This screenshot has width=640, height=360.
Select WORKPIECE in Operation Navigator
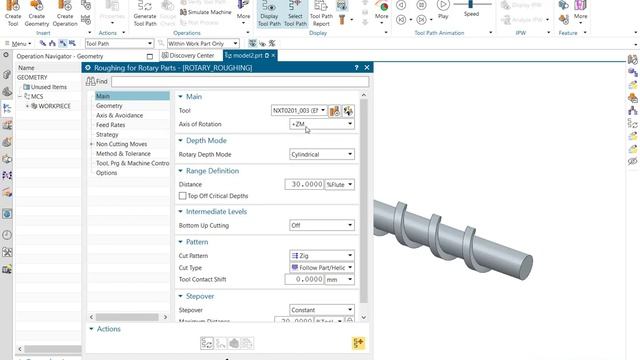tap(54, 106)
